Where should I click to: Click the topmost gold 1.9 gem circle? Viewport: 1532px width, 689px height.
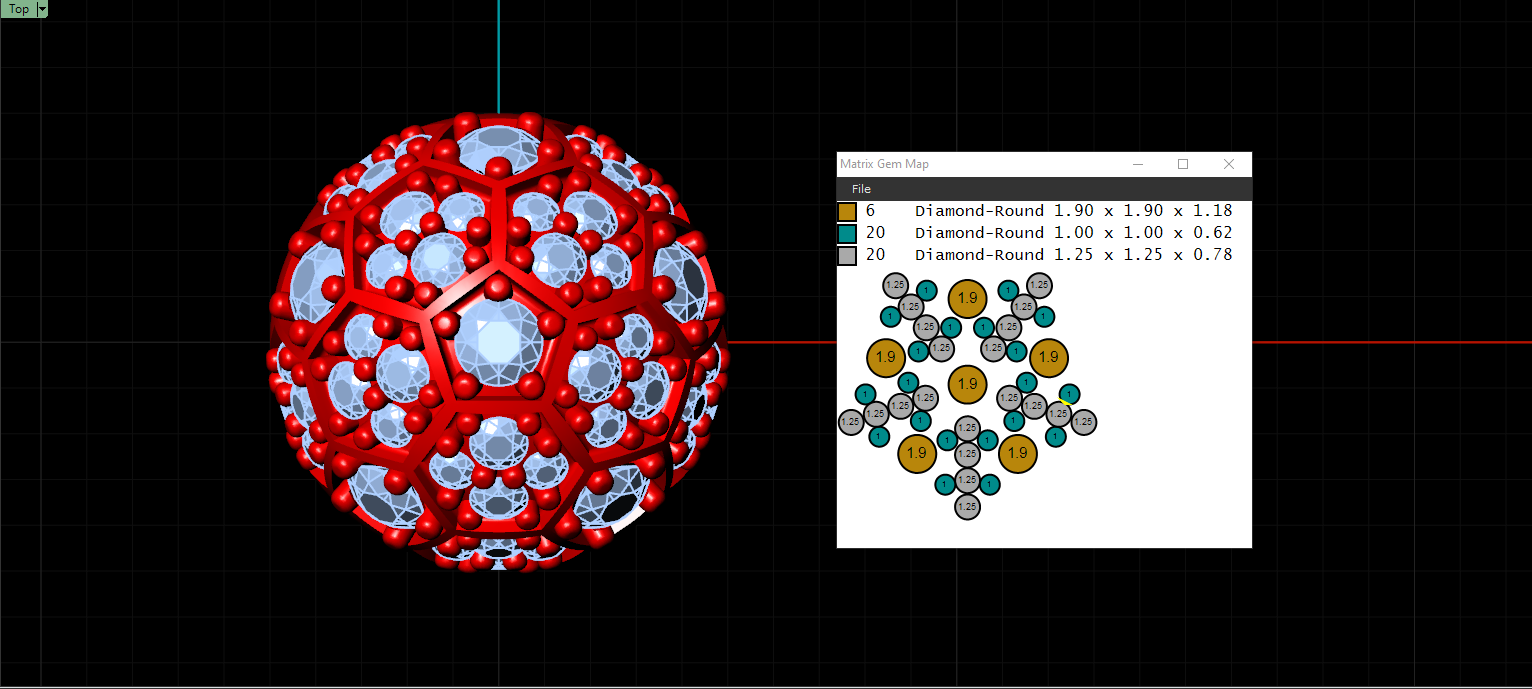point(967,298)
